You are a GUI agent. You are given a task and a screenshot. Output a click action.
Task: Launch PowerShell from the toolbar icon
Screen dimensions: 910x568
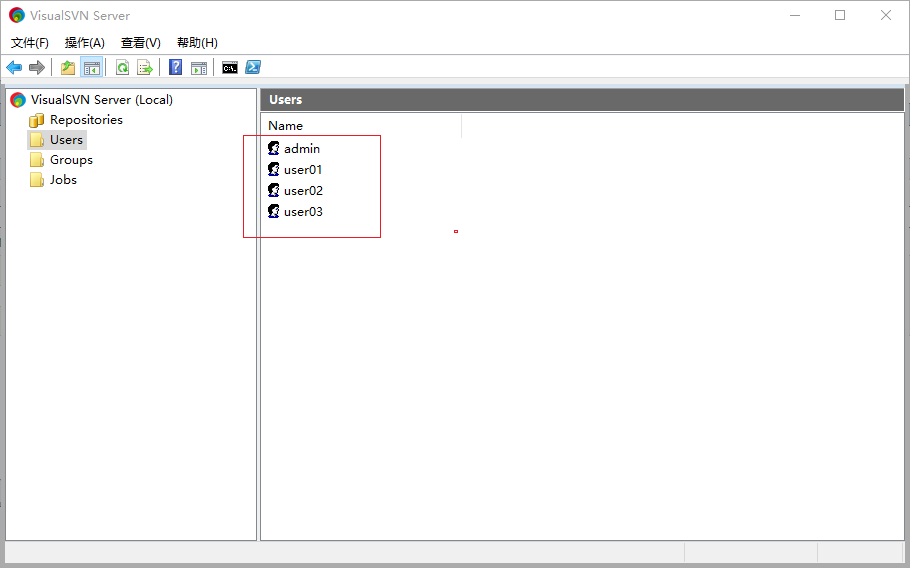(253, 67)
